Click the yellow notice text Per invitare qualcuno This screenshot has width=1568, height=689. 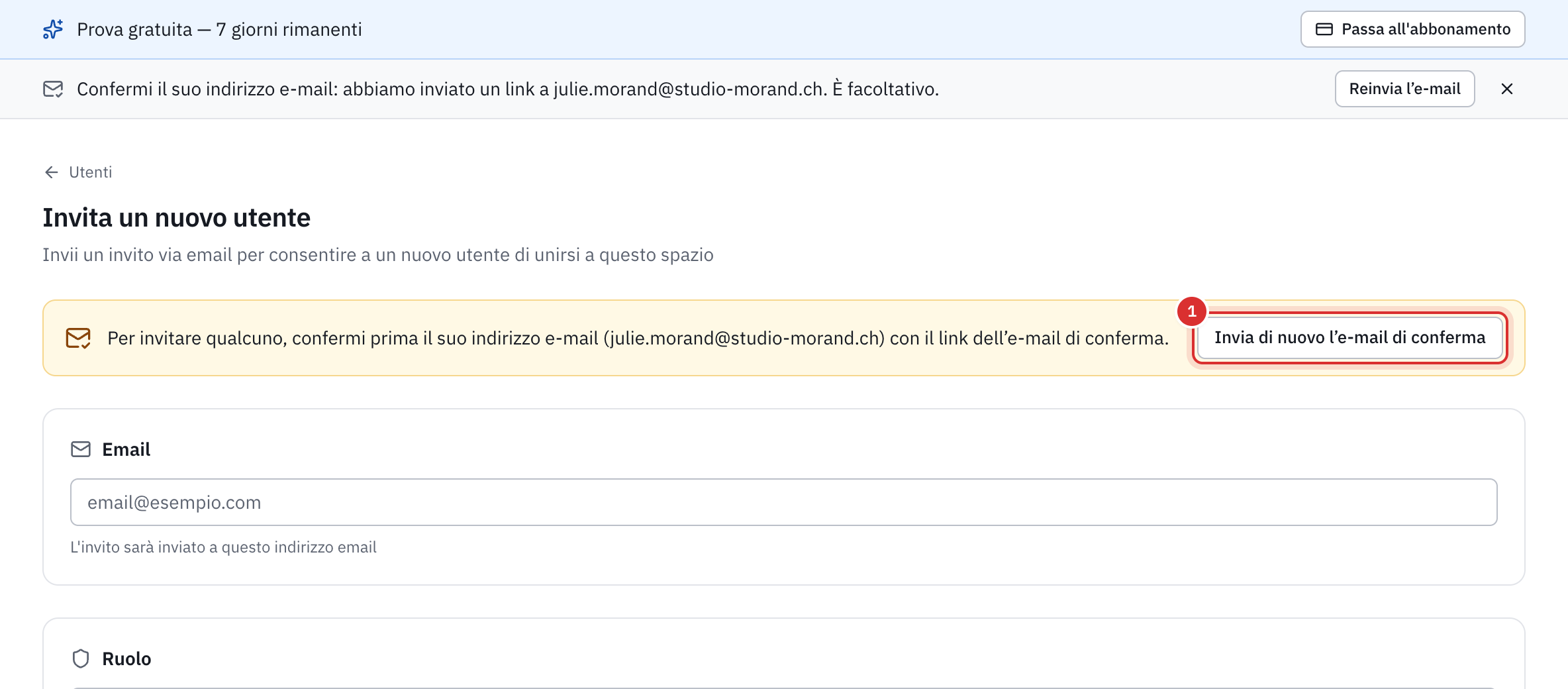click(x=638, y=338)
